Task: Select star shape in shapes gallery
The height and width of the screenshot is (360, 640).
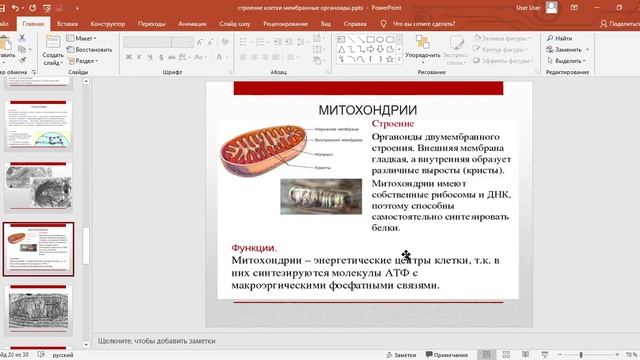Action: pyautogui.click(x=390, y=59)
